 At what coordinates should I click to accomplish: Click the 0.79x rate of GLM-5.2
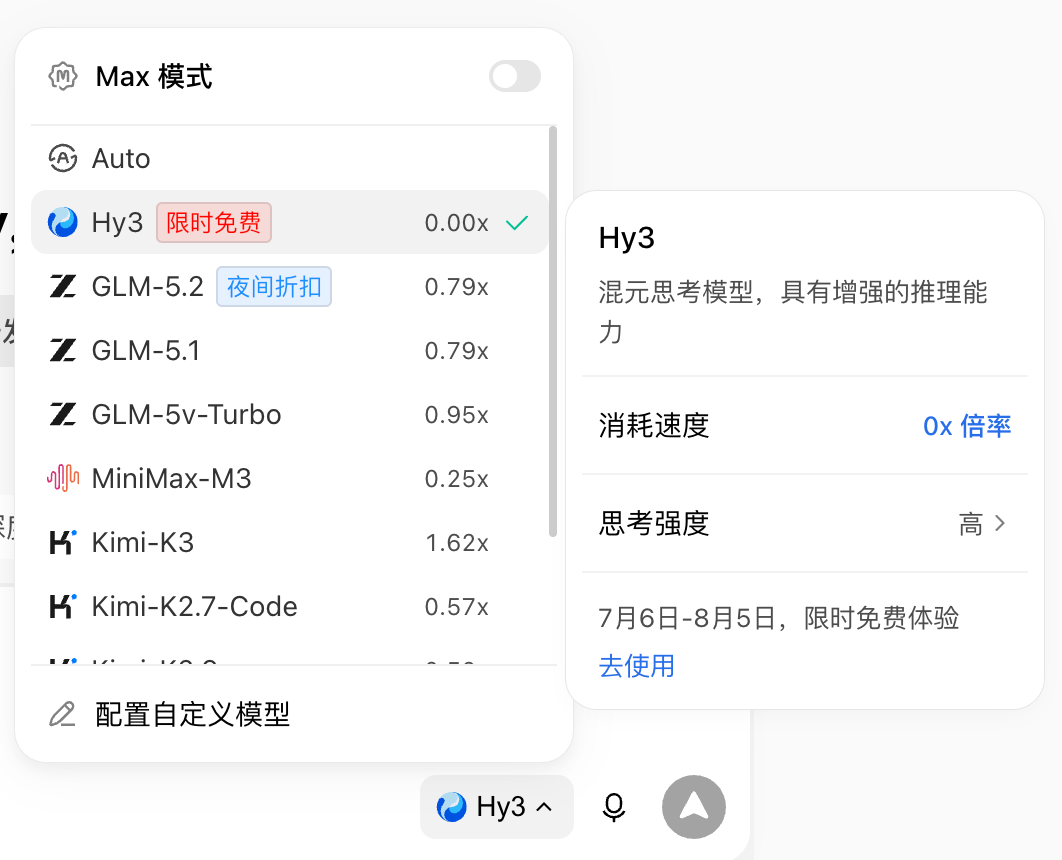click(x=456, y=287)
